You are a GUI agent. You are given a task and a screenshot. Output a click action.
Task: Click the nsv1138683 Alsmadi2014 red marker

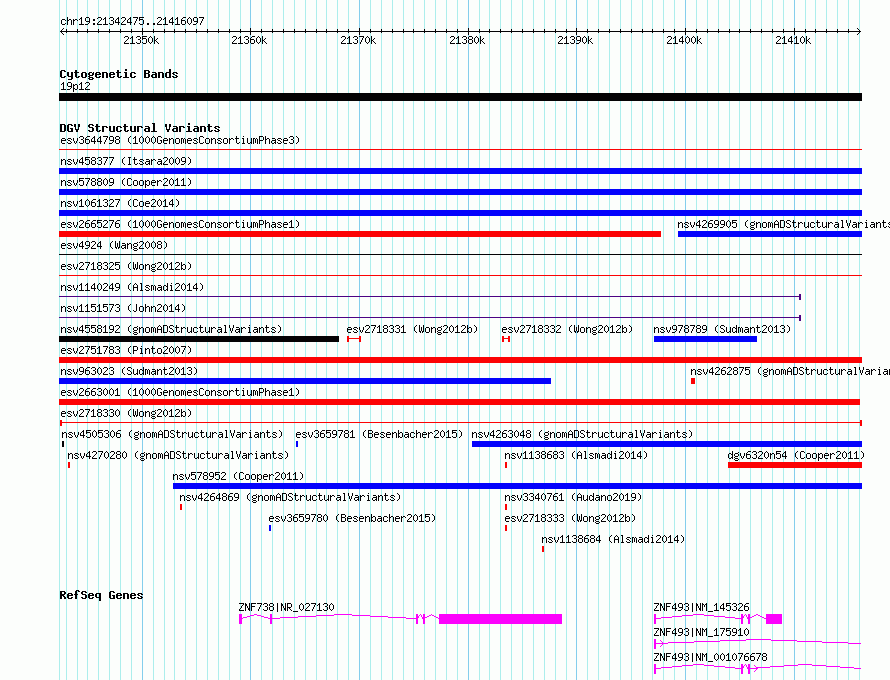506,465
